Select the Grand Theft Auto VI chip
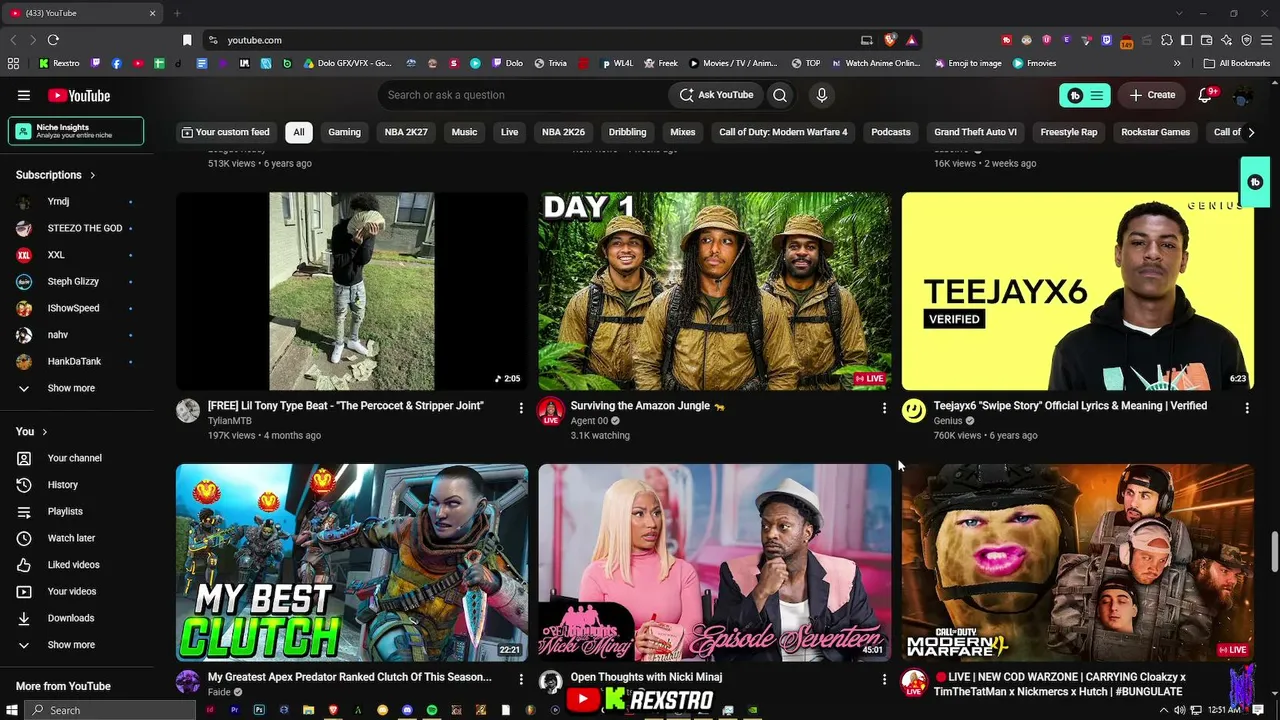1280x720 pixels. [x=975, y=132]
